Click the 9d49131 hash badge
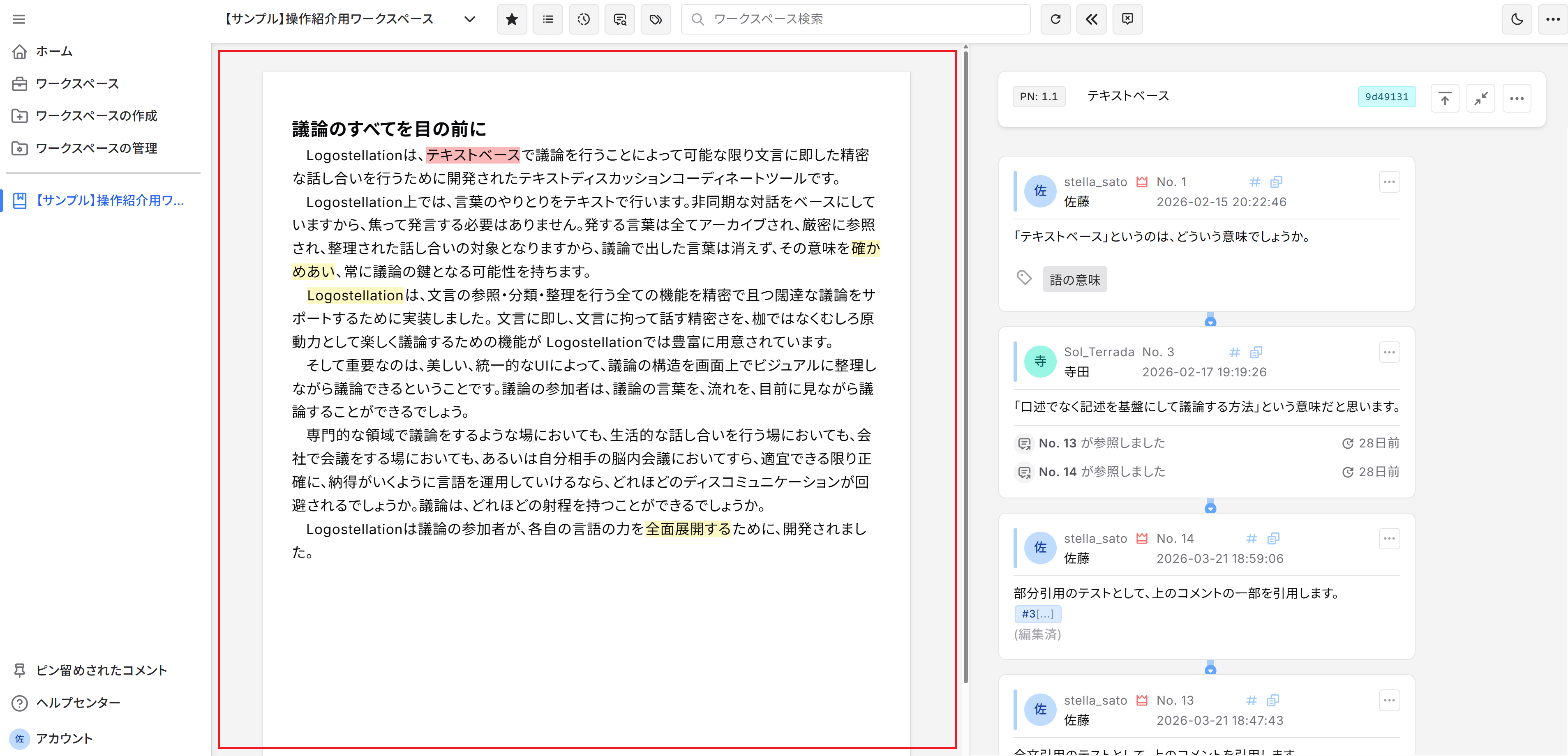1568x756 pixels. tap(1386, 97)
